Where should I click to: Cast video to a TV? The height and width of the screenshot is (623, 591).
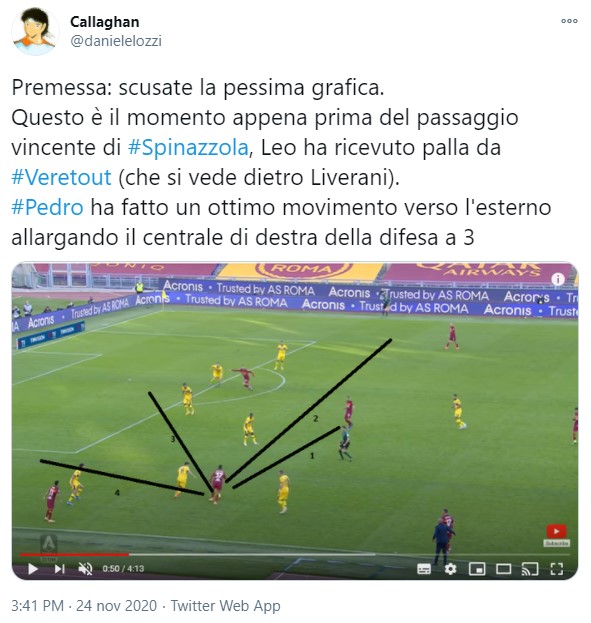[x=530, y=569]
